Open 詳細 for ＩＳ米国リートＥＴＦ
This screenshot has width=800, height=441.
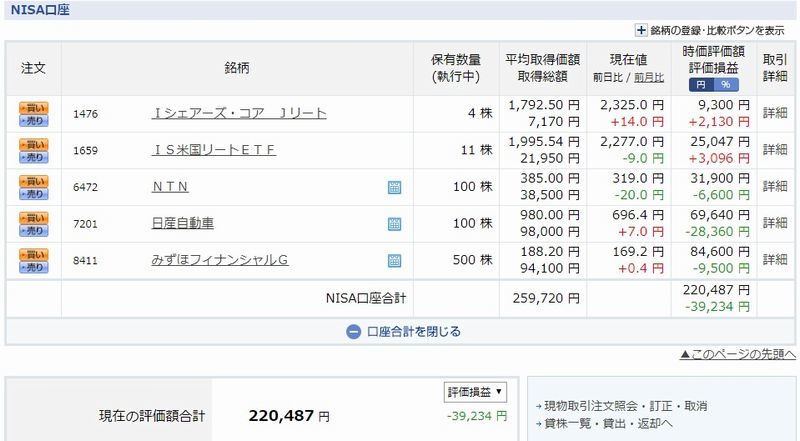(x=775, y=150)
